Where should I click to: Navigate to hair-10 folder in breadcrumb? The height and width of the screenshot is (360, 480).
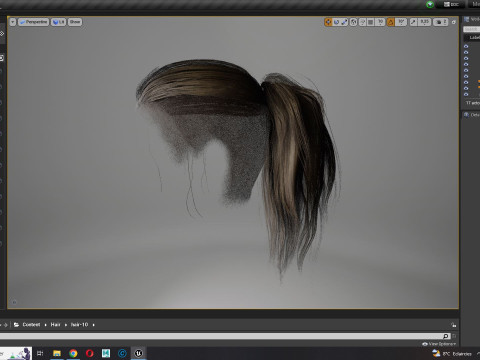pyautogui.click(x=79, y=325)
